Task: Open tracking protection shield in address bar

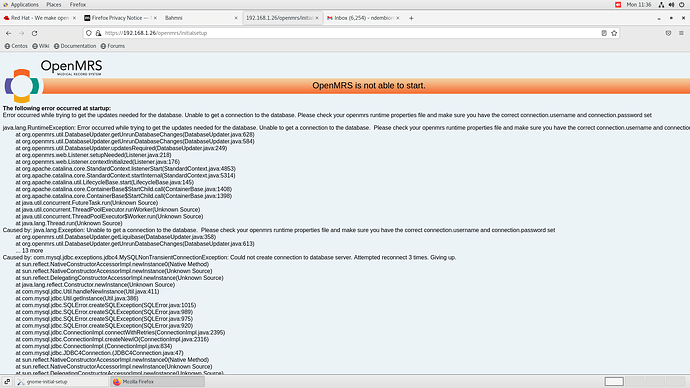Action: (x=89, y=33)
